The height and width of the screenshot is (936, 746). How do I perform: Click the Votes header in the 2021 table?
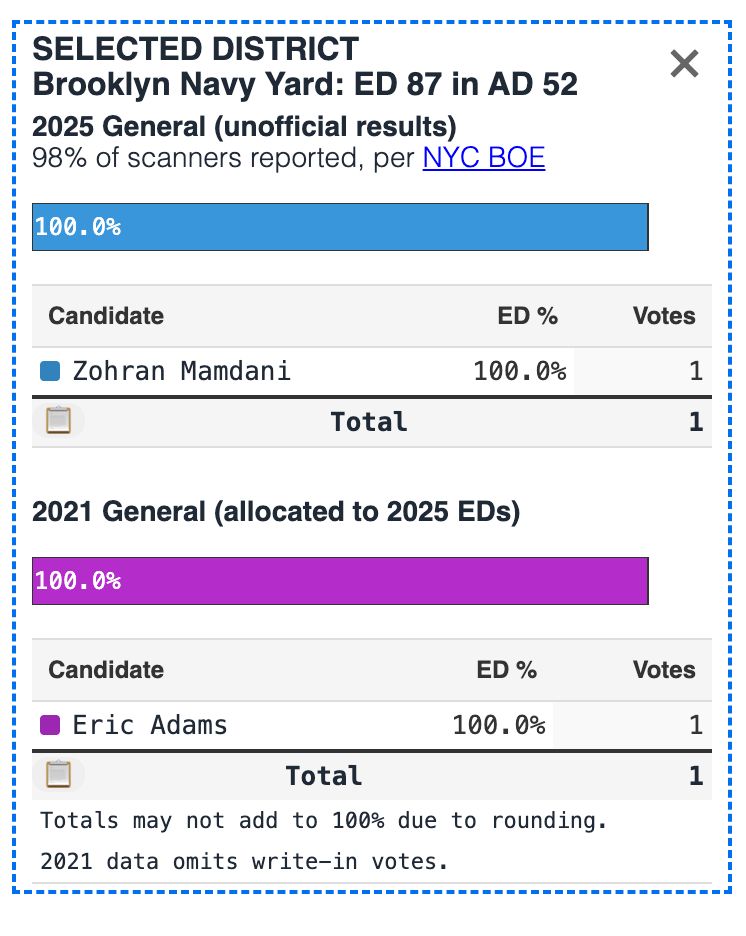664,670
